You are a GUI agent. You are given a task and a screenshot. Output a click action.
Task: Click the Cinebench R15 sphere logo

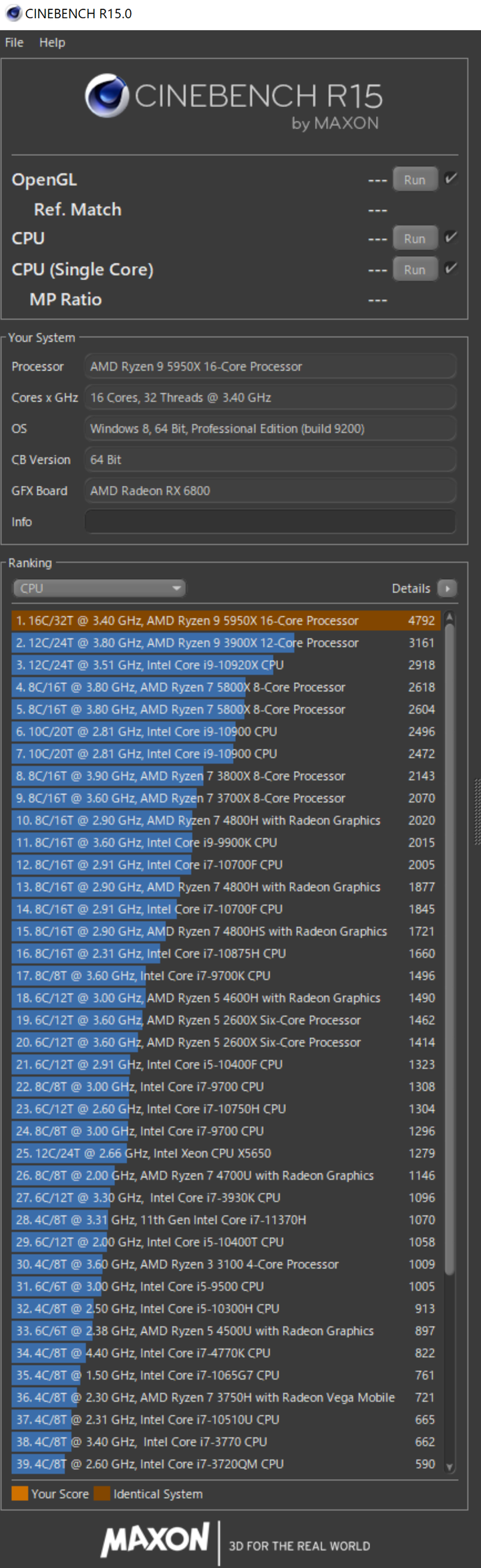107,96
